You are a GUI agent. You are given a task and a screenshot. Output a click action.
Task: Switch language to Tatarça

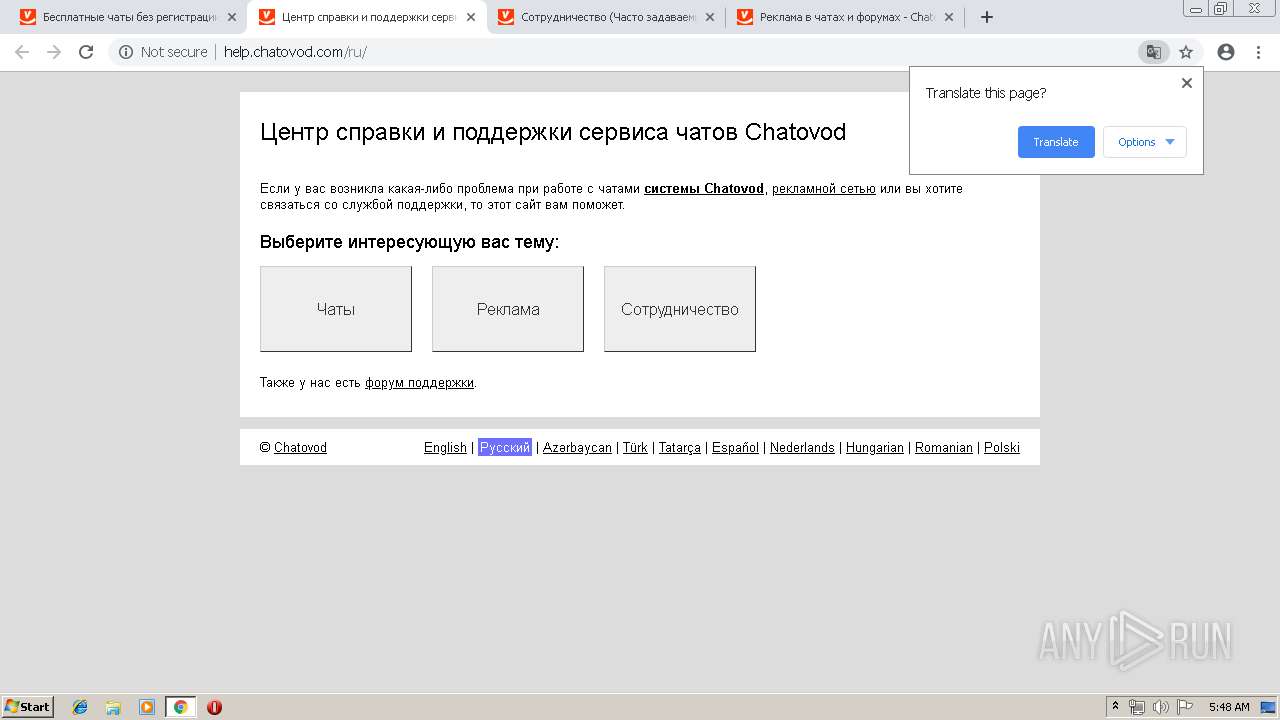tap(680, 447)
